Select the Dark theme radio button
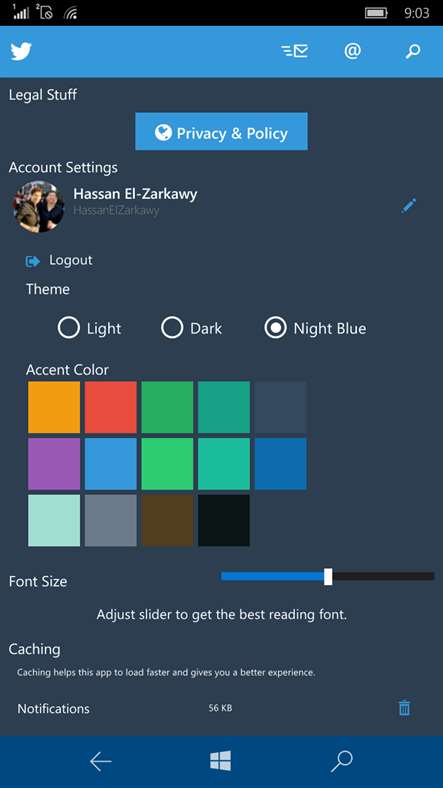Viewport: 443px width, 788px height. [172, 328]
